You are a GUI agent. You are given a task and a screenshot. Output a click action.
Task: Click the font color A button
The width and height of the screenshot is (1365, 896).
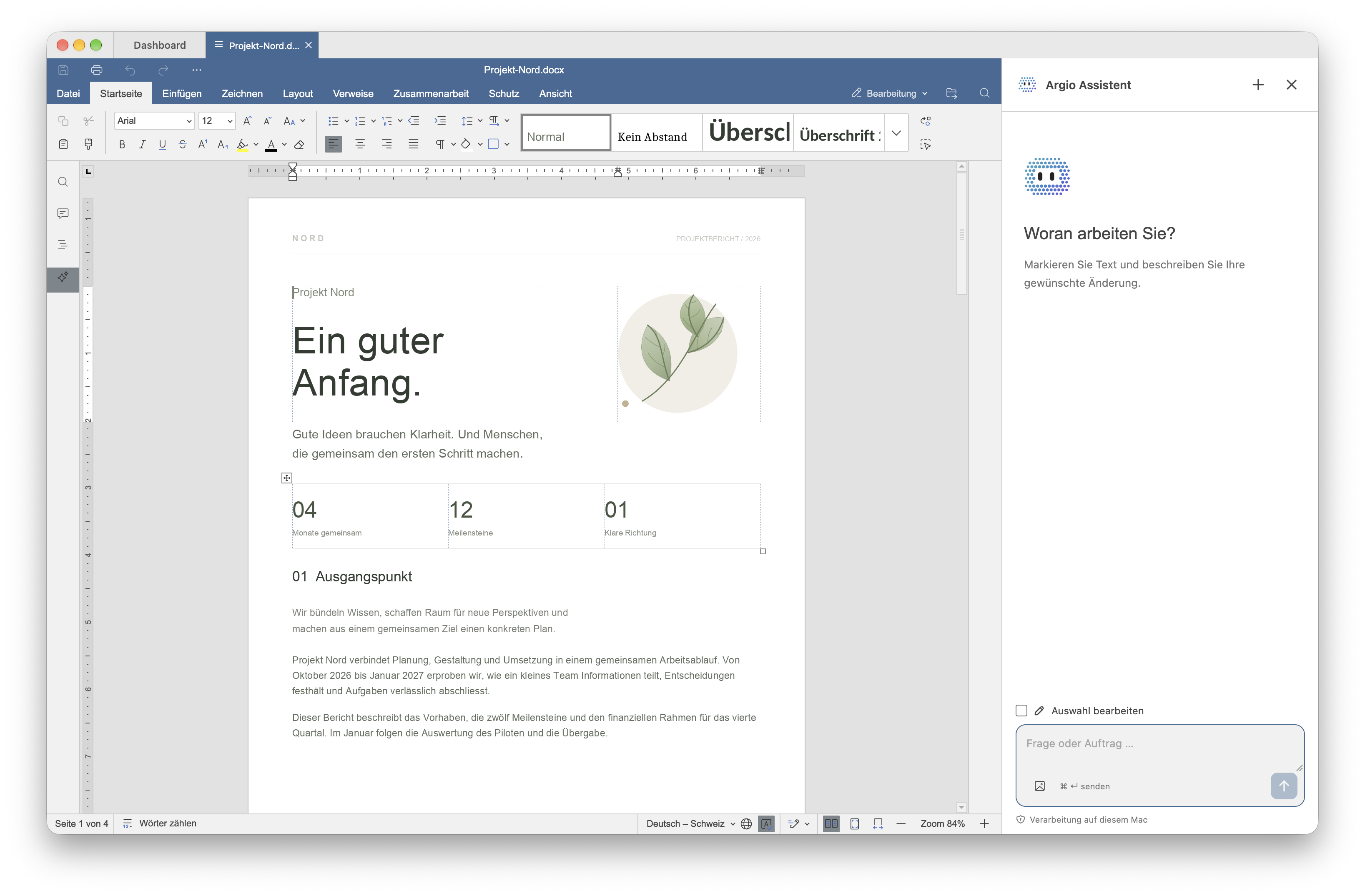pos(271,145)
